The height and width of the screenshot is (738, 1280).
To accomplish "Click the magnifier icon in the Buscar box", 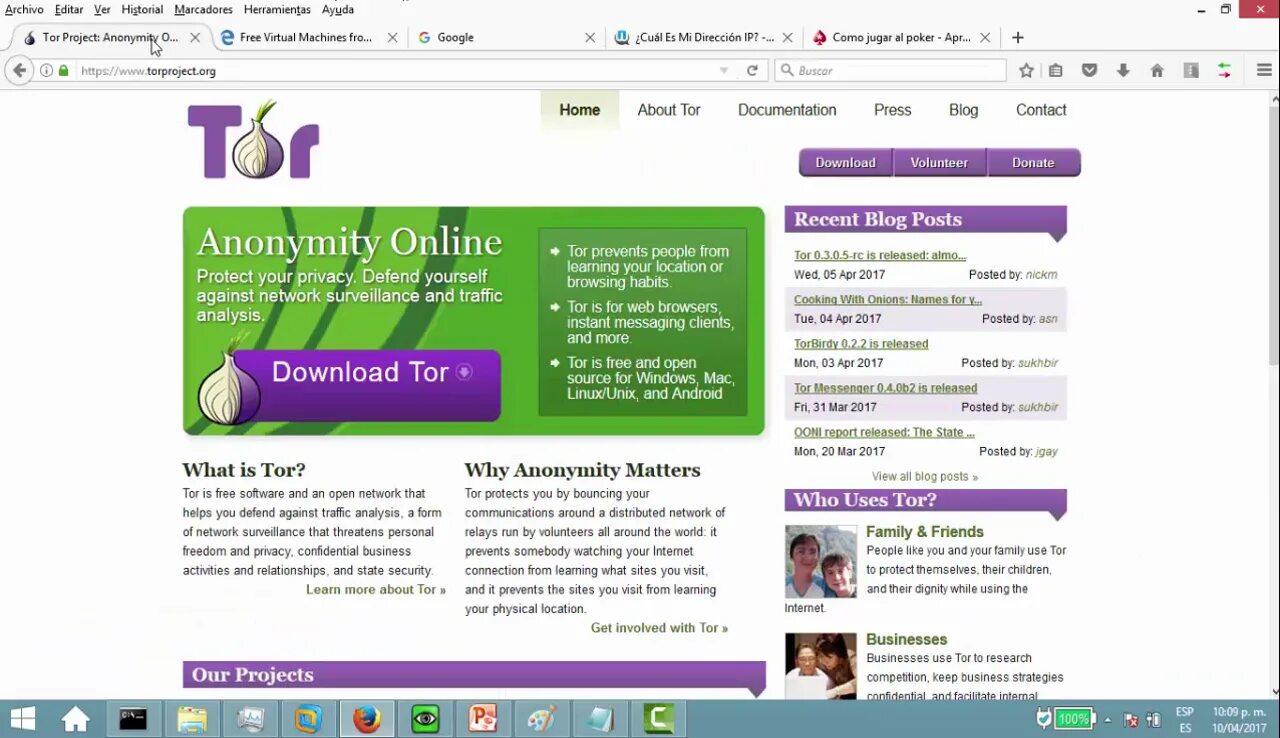I will (788, 71).
